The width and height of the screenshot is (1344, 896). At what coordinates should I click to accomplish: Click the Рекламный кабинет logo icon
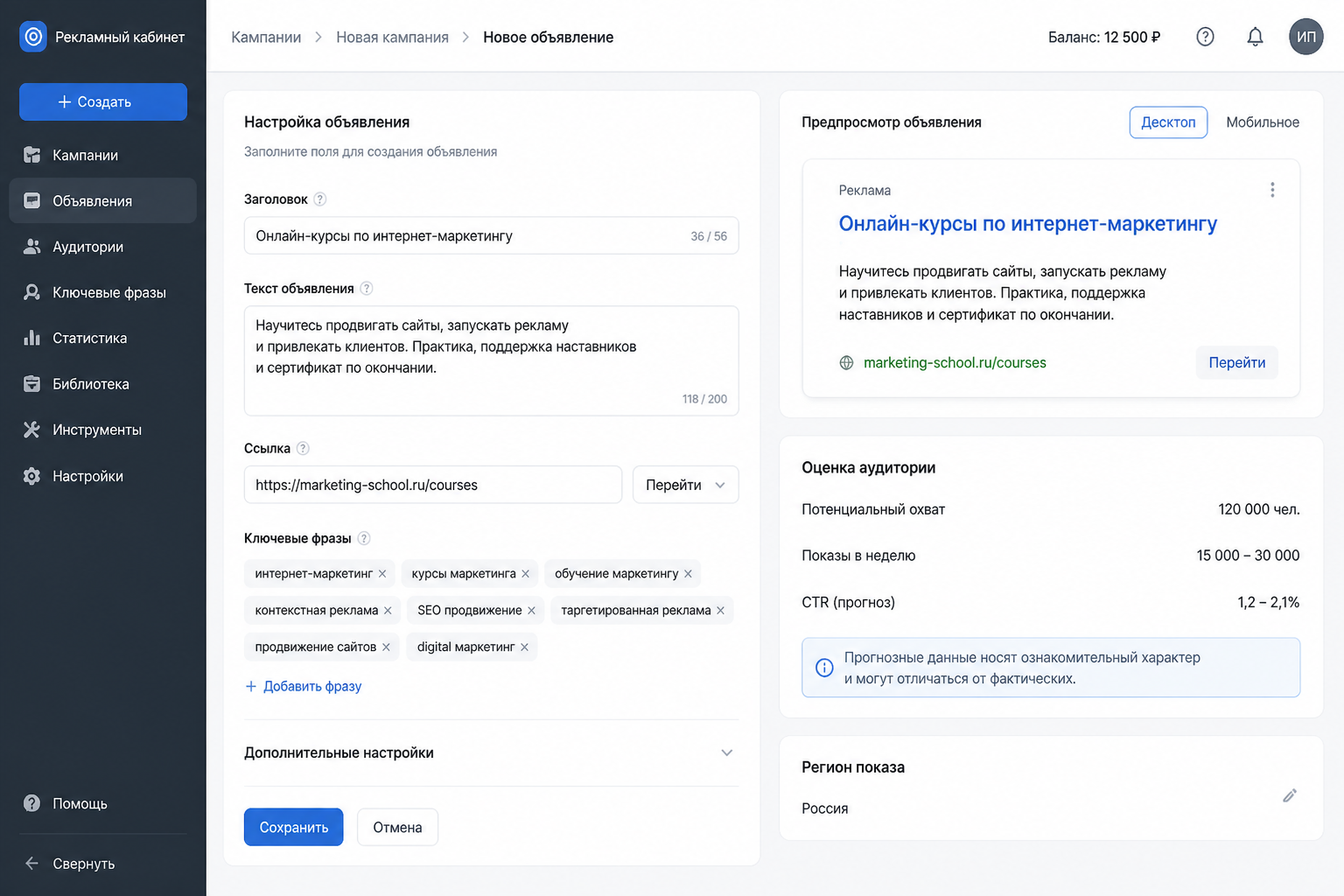33,37
